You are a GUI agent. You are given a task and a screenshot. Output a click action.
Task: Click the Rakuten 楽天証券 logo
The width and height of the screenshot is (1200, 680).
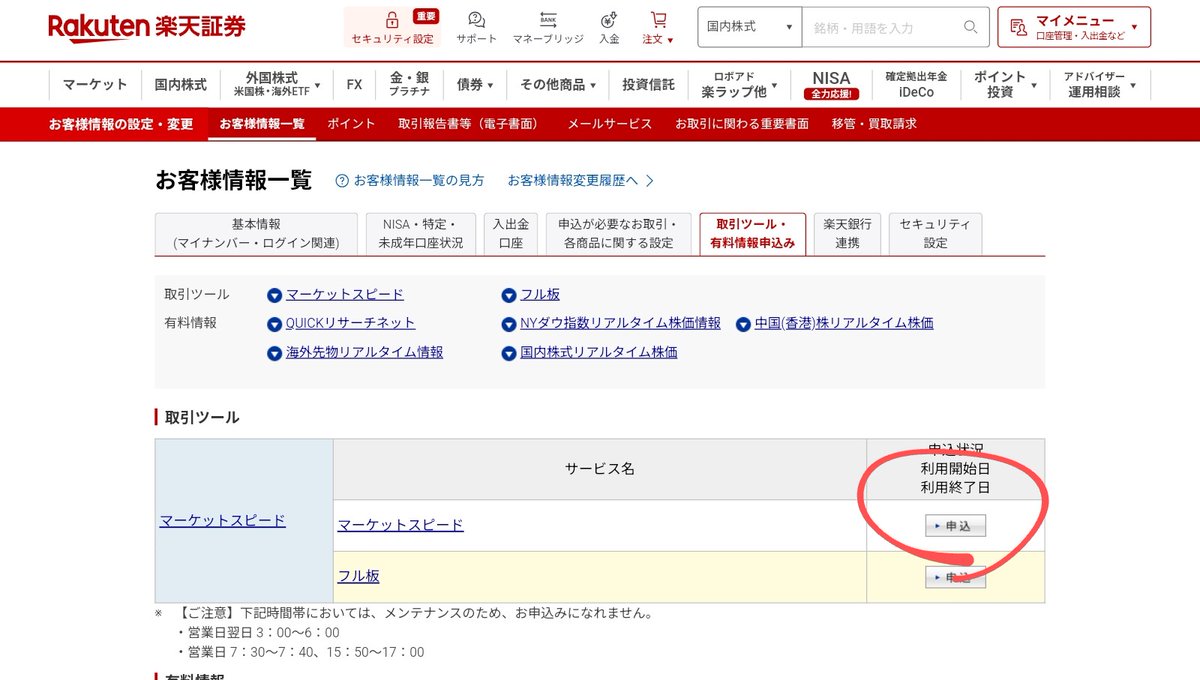click(x=146, y=26)
